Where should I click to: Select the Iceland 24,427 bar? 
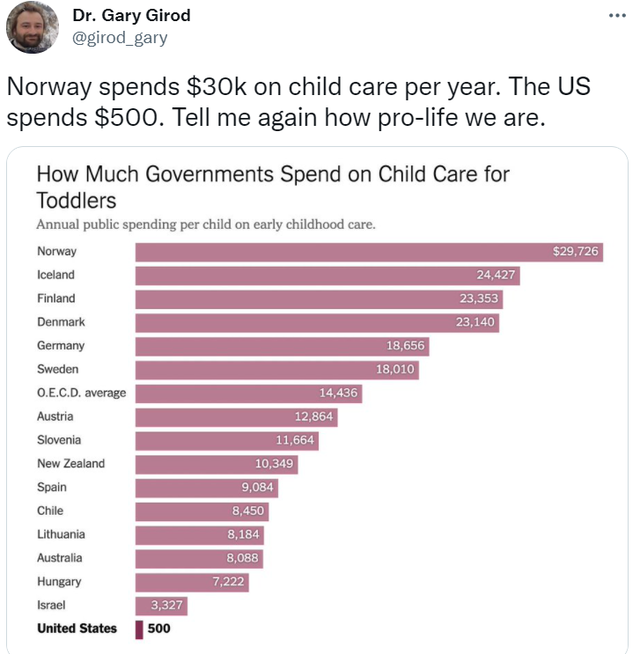[328, 276]
